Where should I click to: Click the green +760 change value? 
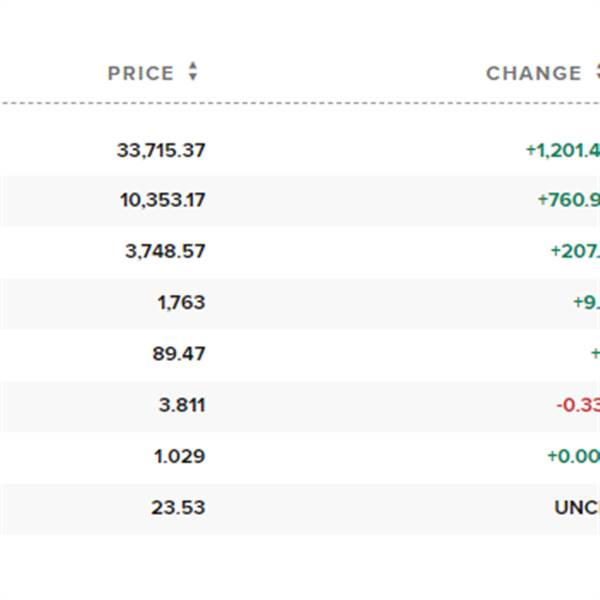(569, 200)
